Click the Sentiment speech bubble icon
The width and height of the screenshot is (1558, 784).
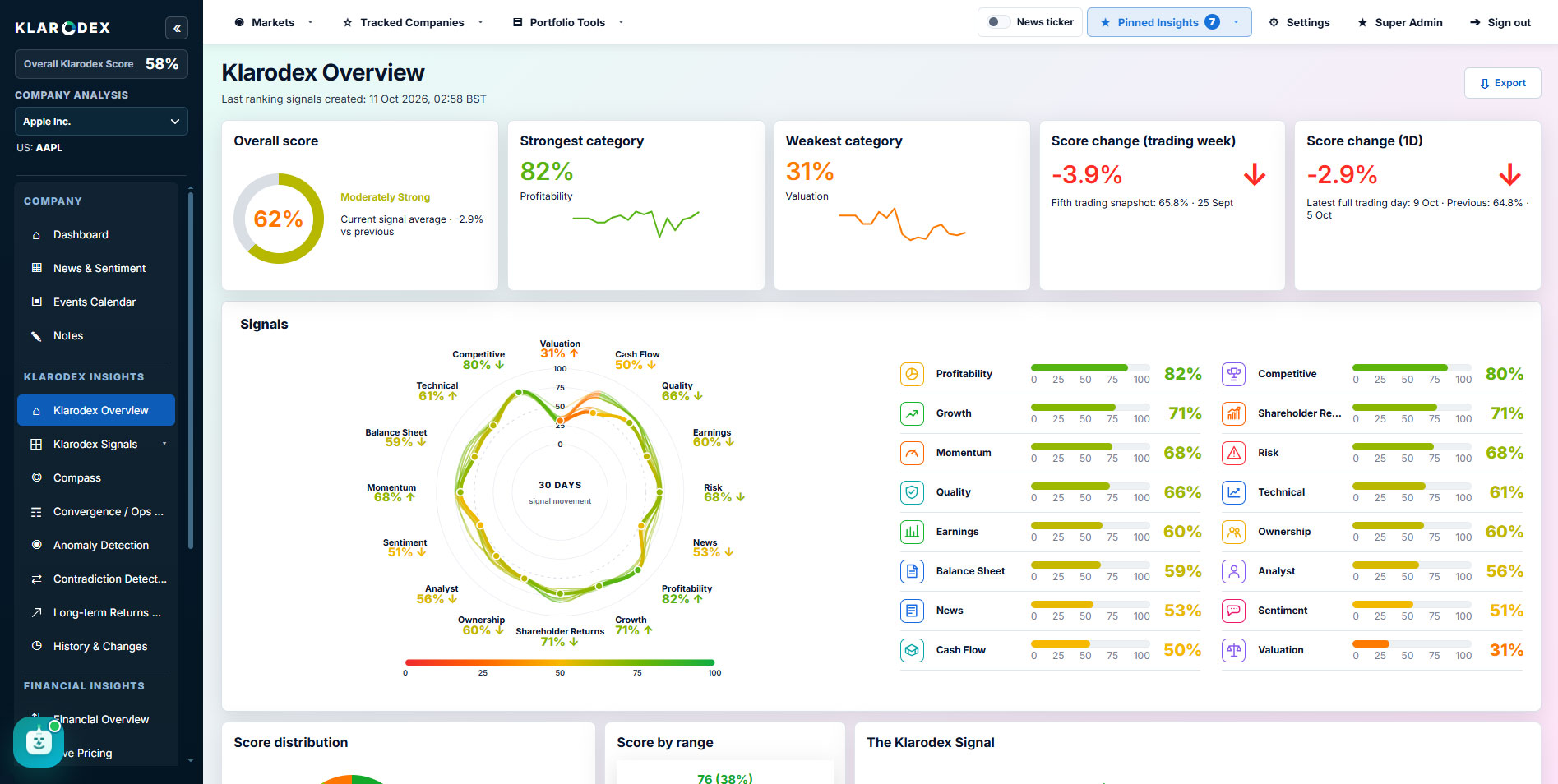(1234, 611)
